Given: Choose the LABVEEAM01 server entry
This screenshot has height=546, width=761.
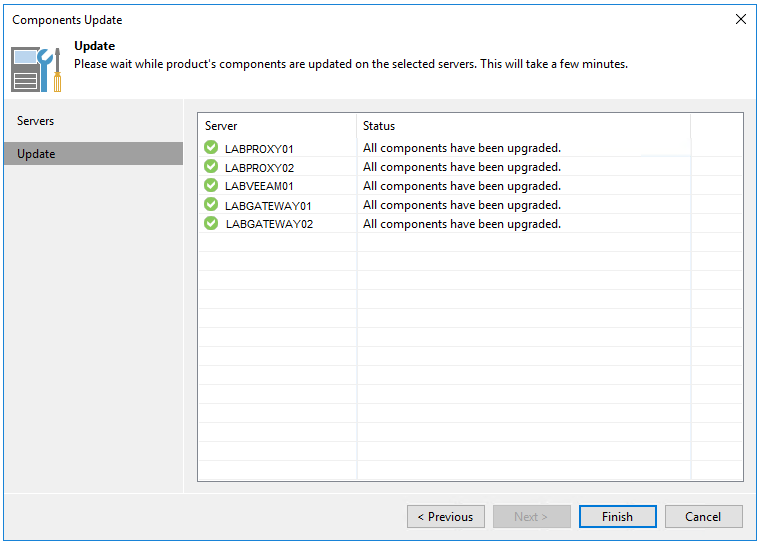Looking at the screenshot, I should tap(259, 187).
